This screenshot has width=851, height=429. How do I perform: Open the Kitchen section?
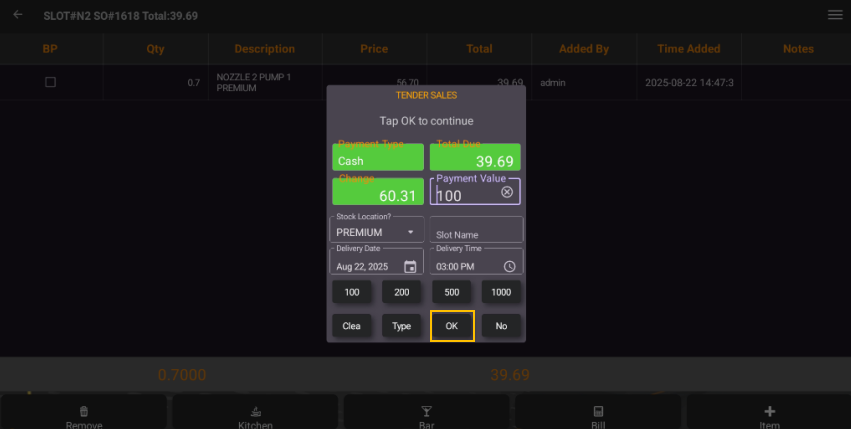pyautogui.click(x=255, y=411)
